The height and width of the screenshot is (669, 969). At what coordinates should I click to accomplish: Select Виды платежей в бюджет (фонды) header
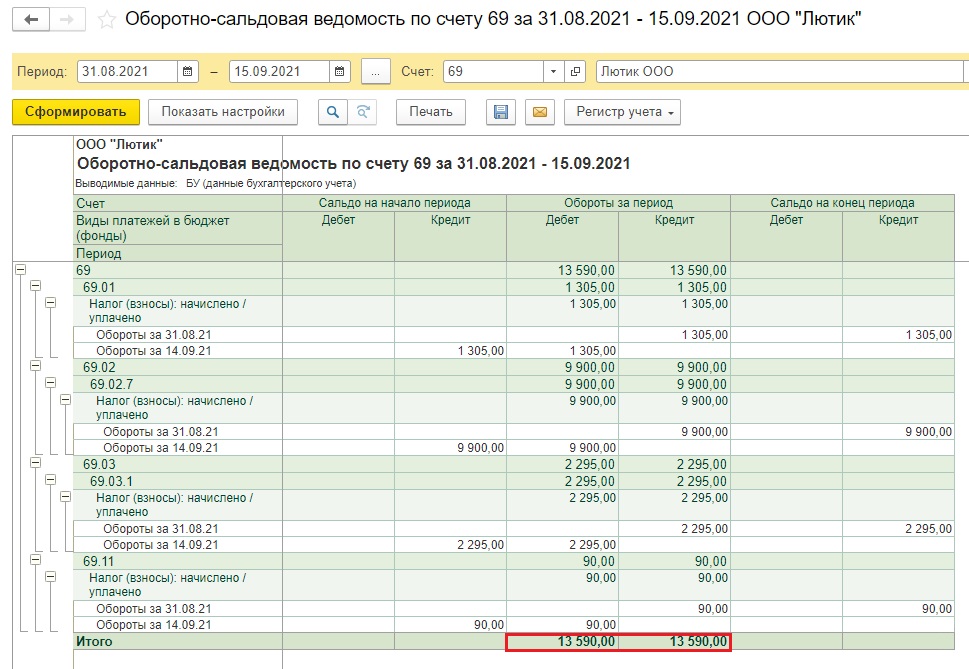tap(178, 228)
